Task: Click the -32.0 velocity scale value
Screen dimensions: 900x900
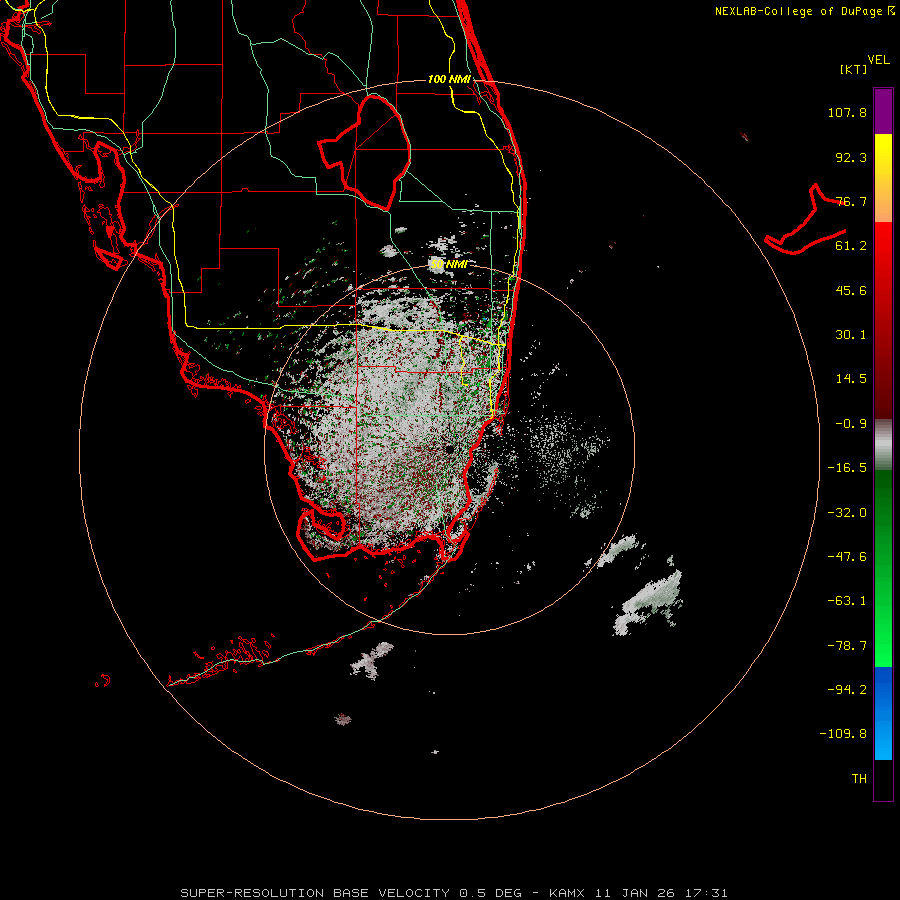Action: 847,513
